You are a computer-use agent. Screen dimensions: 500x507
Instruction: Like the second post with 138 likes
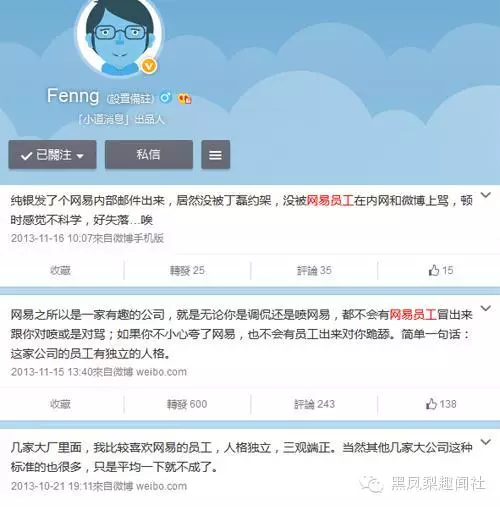tap(441, 404)
